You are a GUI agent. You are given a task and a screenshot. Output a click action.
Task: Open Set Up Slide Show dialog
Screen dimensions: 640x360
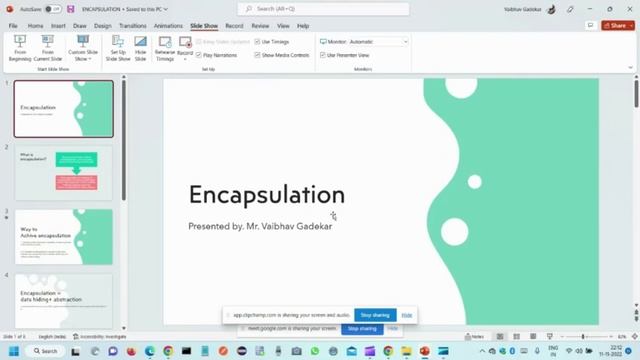coord(118,48)
